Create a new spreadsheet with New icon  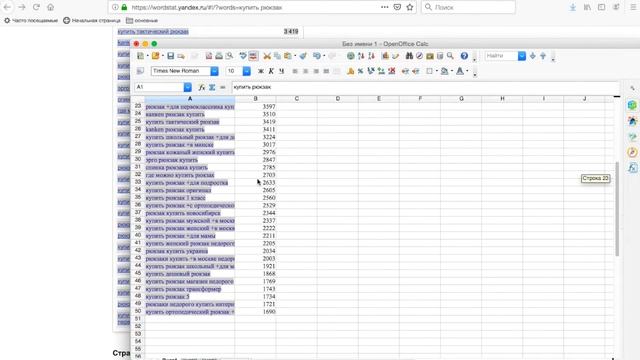[x=140, y=56]
